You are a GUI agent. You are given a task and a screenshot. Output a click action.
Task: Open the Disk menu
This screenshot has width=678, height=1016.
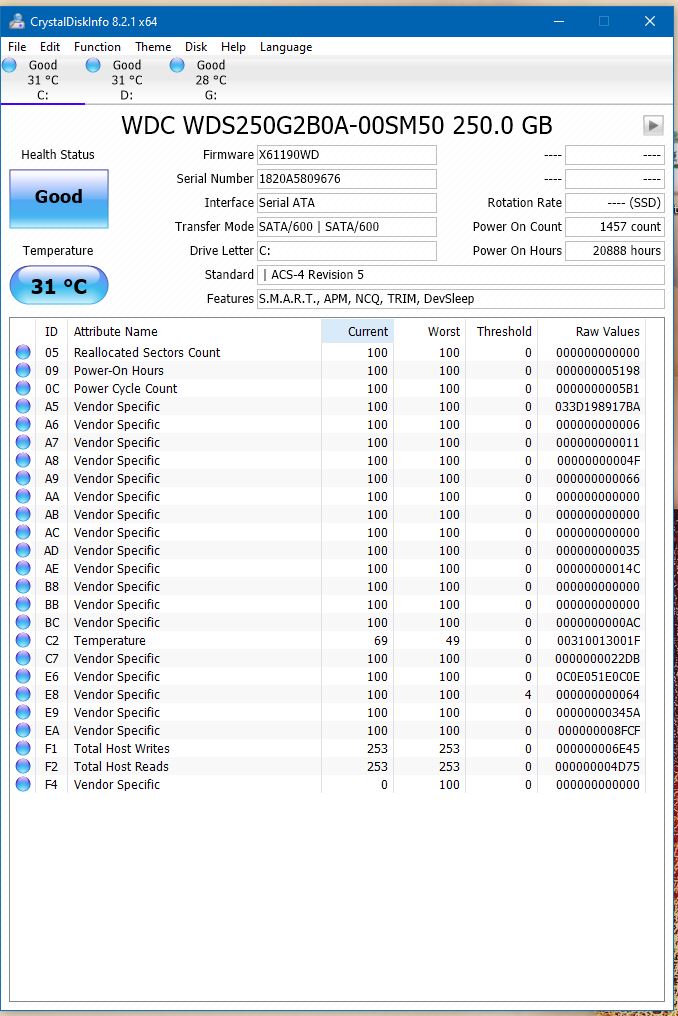click(x=196, y=47)
